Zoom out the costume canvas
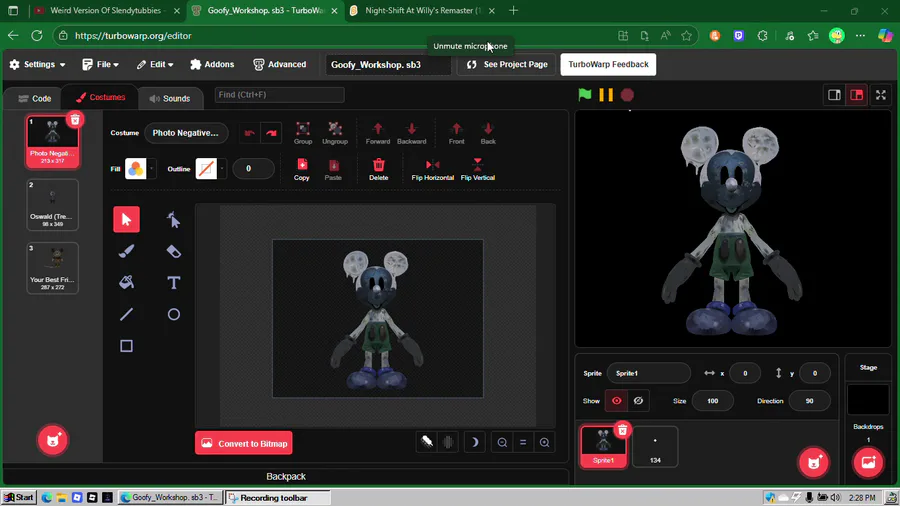 (502, 442)
